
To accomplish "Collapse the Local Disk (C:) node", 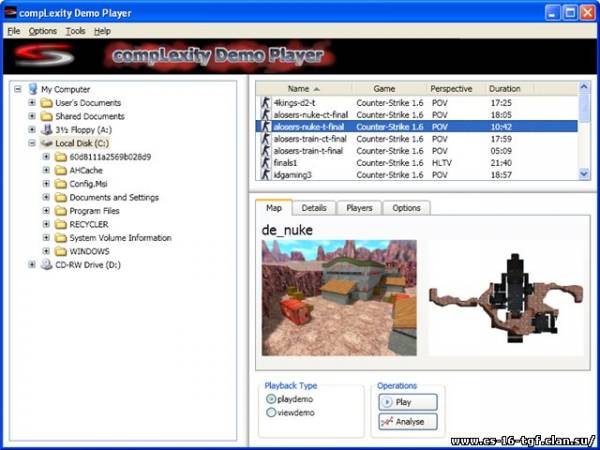I will click(x=32, y=143).
